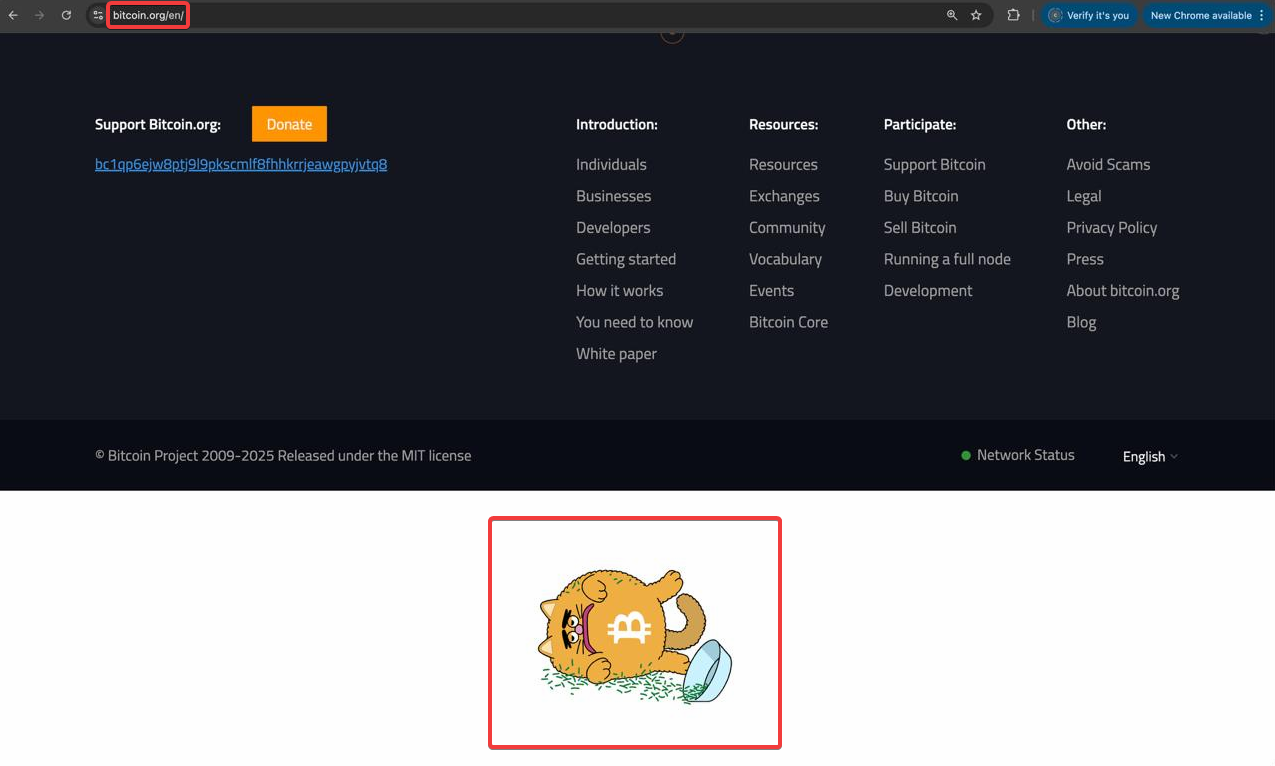Open the Press link
The image size is (1275, 766).
click(1085, 259)
